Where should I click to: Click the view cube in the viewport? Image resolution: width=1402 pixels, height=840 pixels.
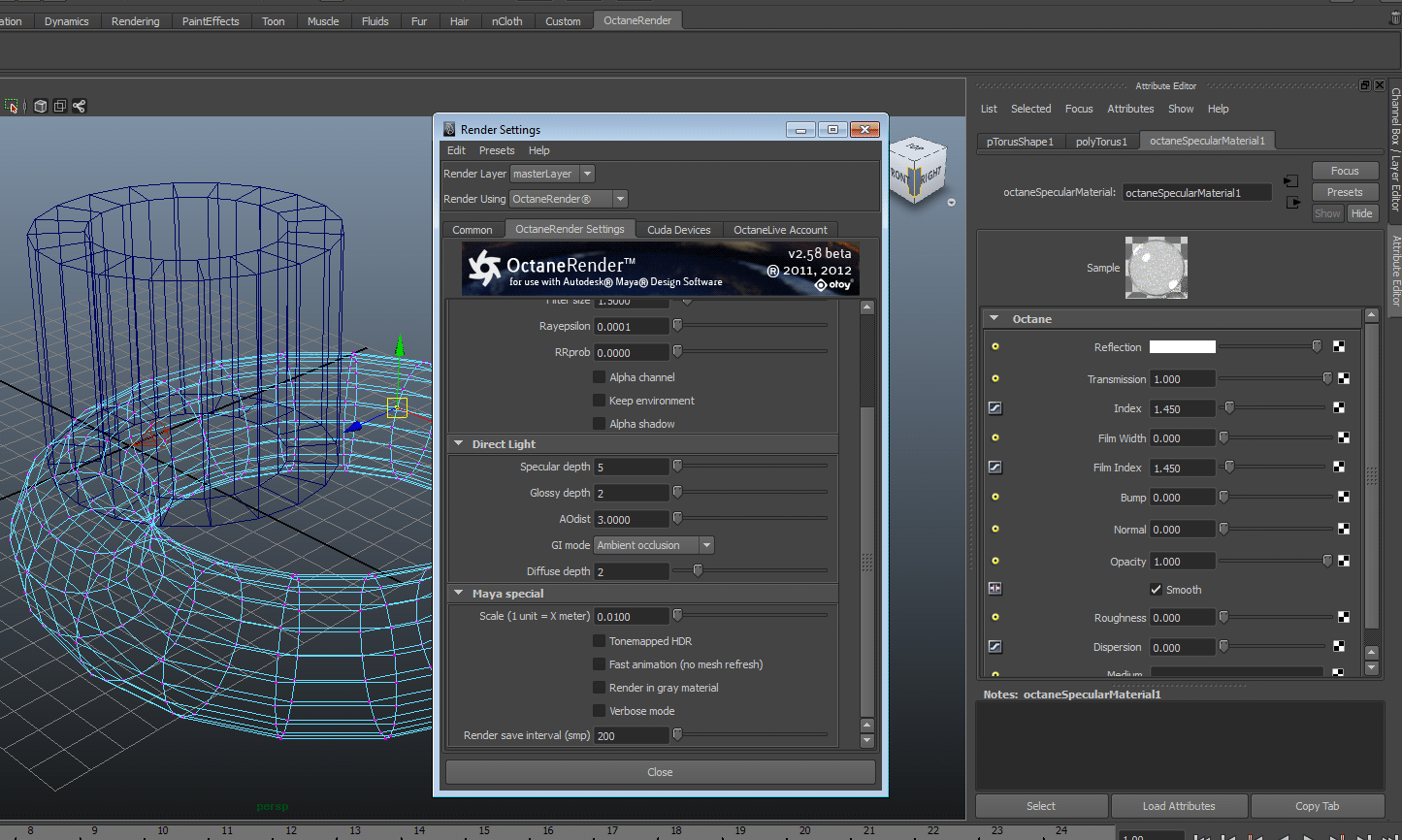tap(916, 172)
